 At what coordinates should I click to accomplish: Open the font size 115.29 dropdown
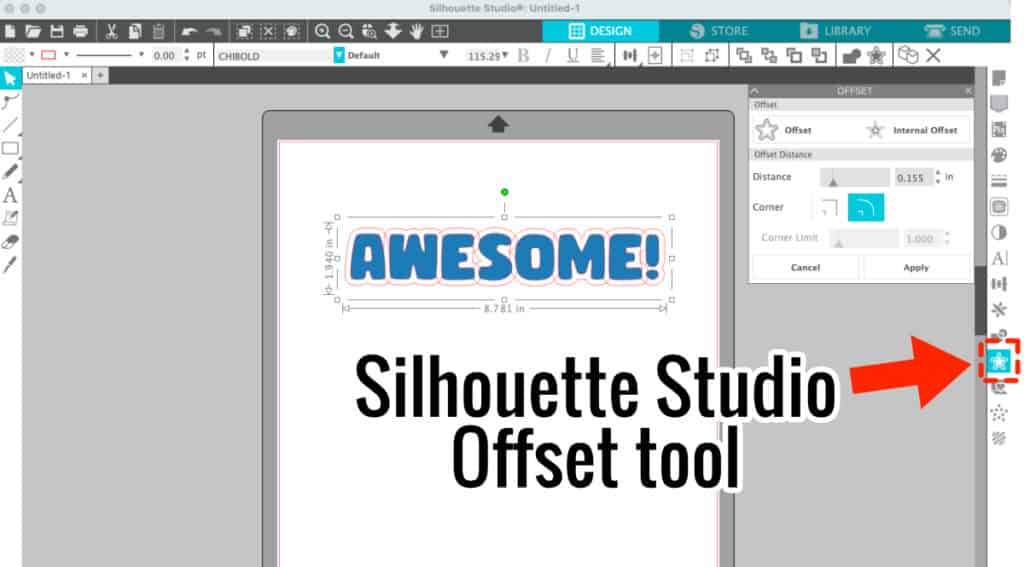click(504, 55)
